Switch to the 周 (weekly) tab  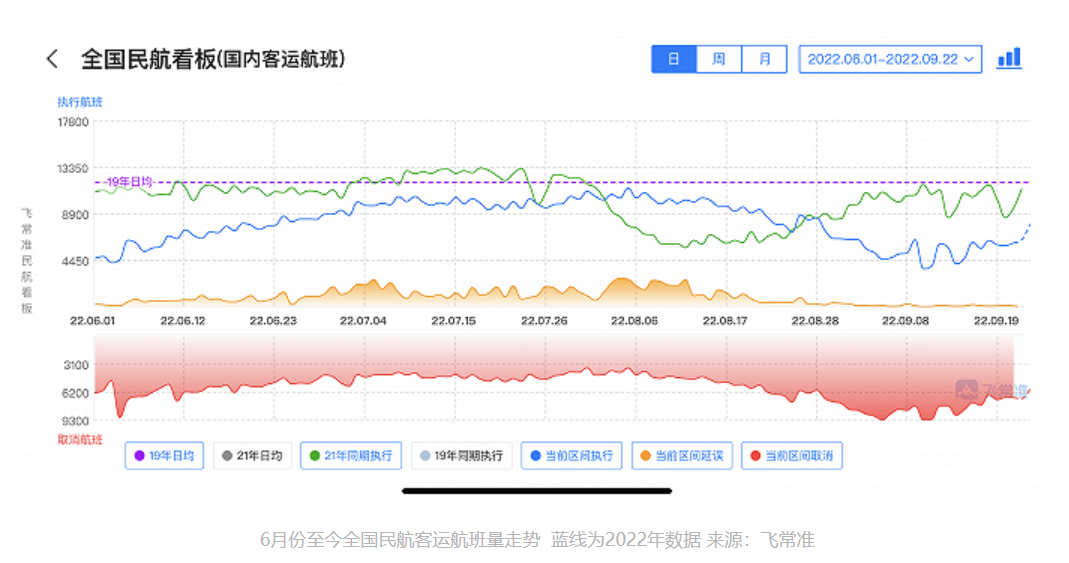click(x=719, y=59)
